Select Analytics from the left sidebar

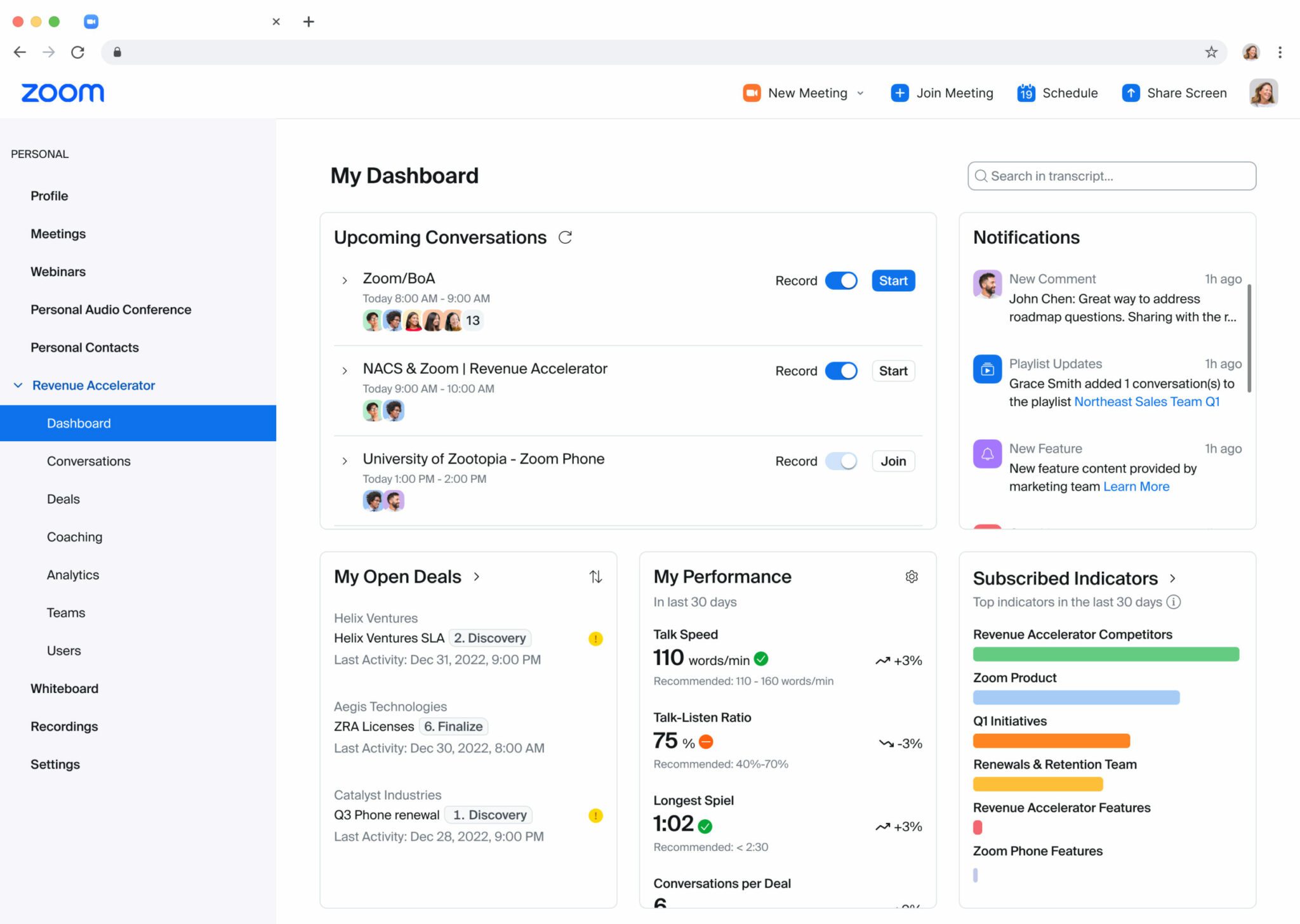71,574
